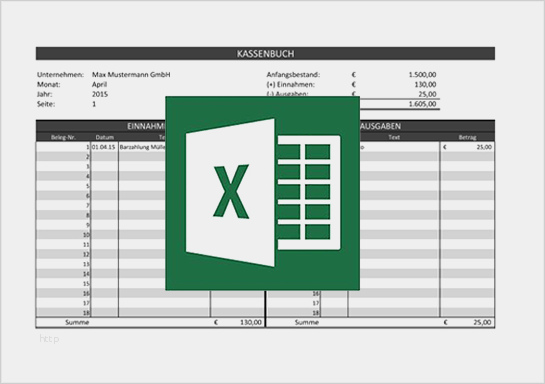Select the KASSENBUCH title bar

pyautogui.click(x=265, y=54)
